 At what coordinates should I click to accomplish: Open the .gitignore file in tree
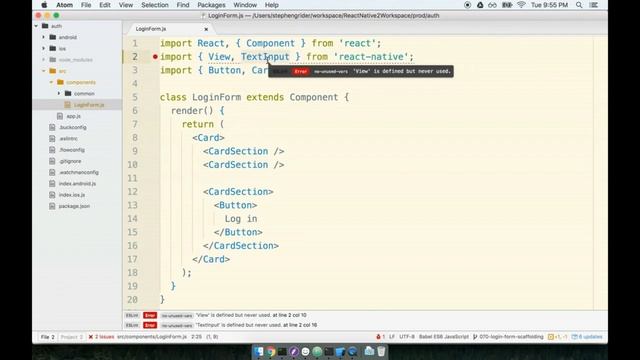click(x=70, y=161)
